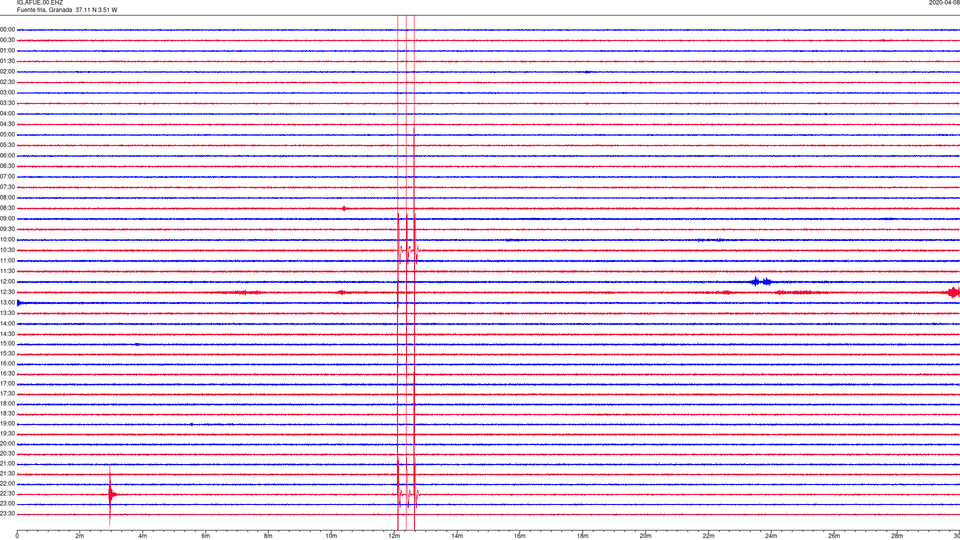This screenshot has height=540, width=960.
Task: Select the 08:00 trace time label
Action: [7, 198]
